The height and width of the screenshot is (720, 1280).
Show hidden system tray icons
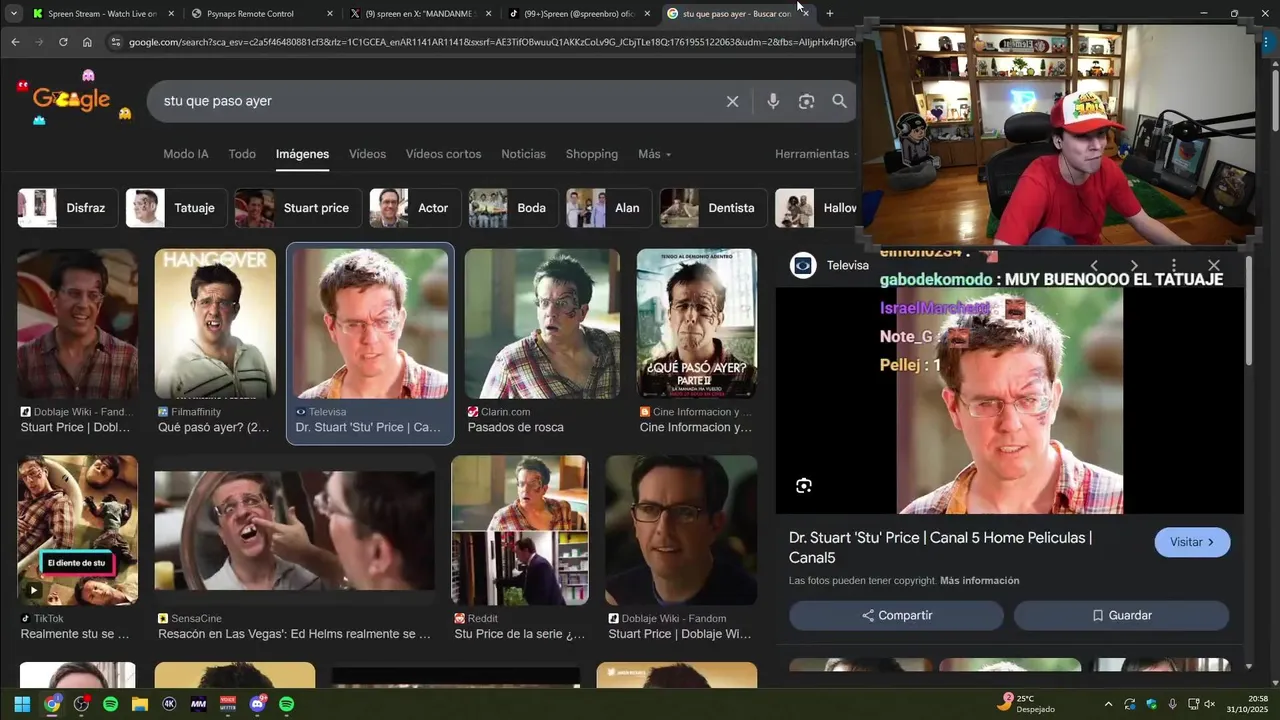coord(1108,704)
